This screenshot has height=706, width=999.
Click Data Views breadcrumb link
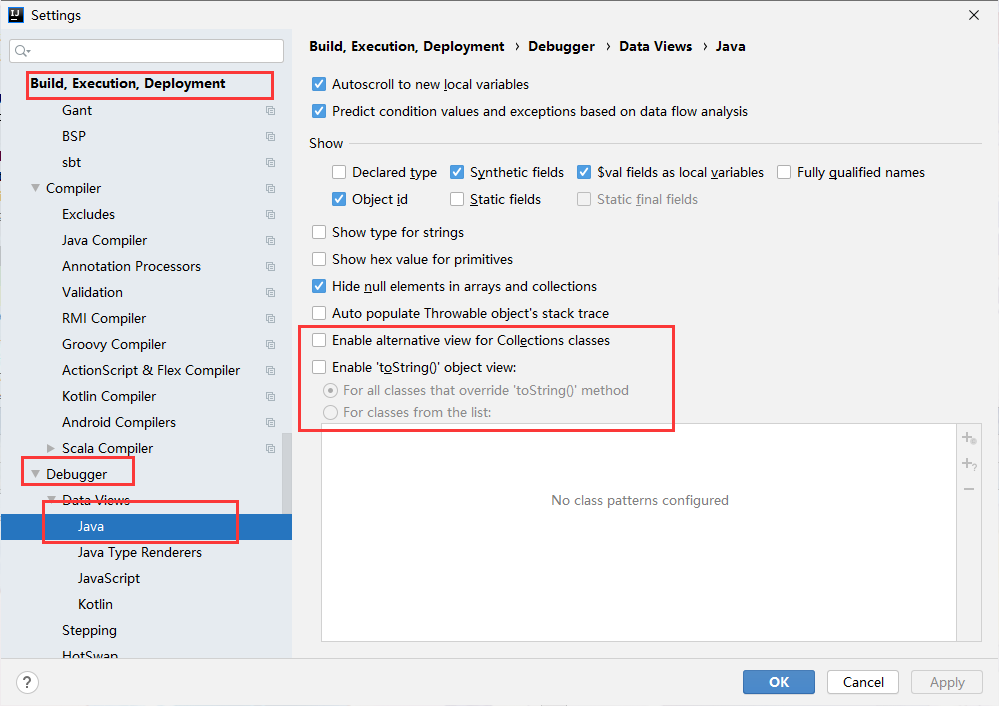(656, 47)
